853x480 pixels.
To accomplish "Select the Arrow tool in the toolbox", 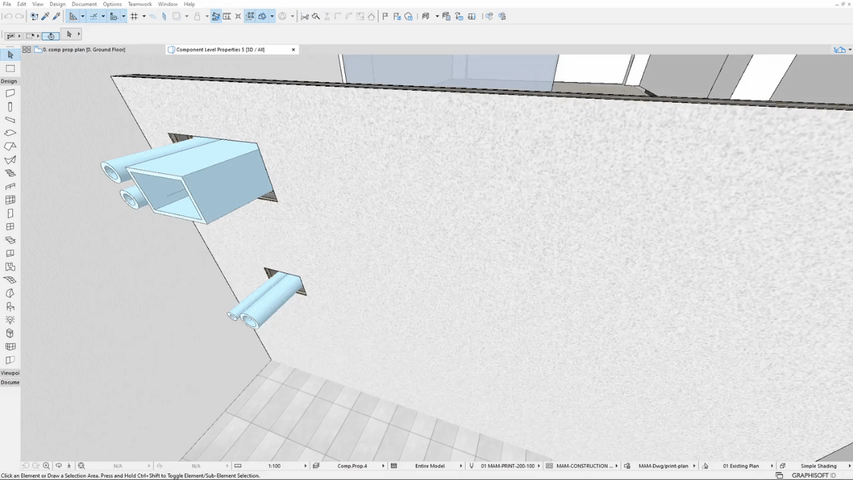I will (x=10, y=55).
